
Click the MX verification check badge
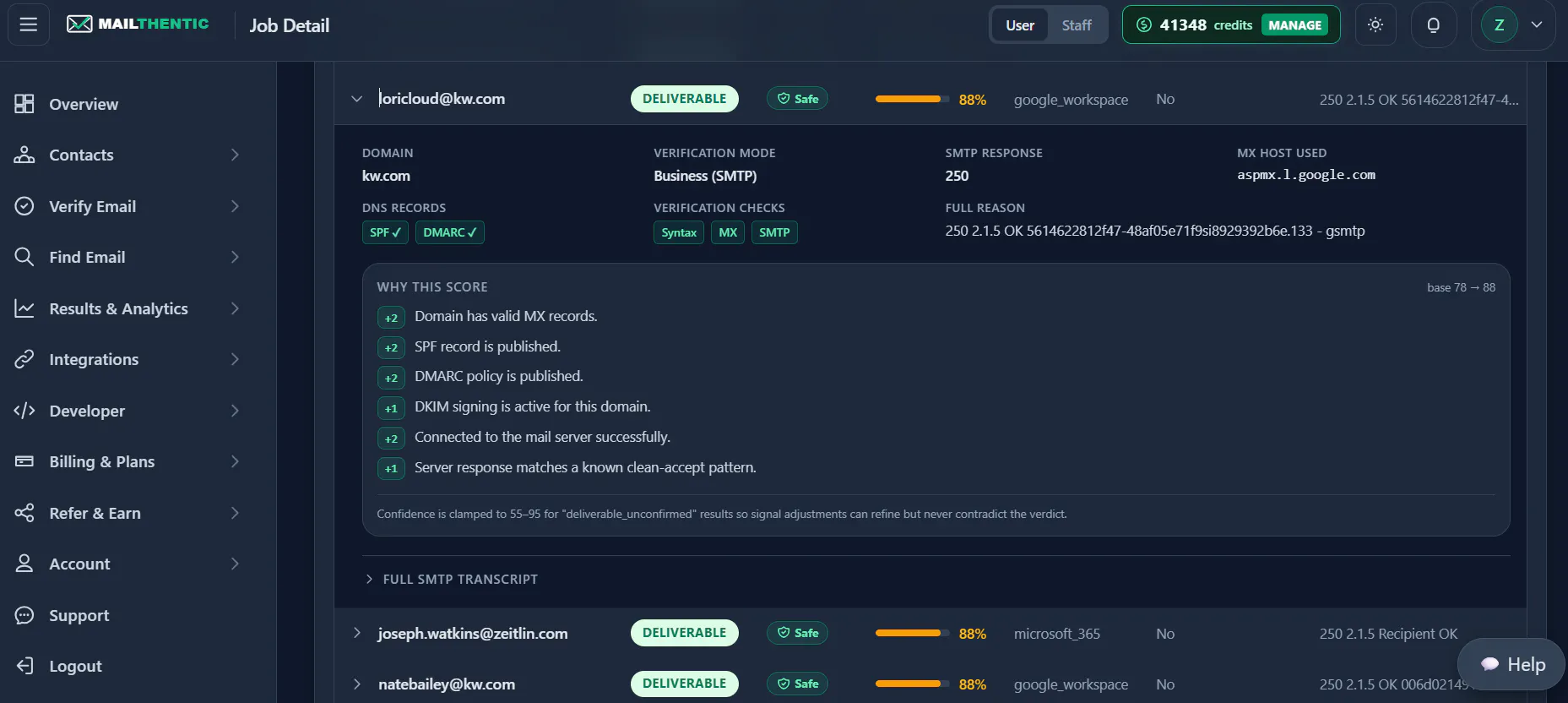click(x=728, y=232)
